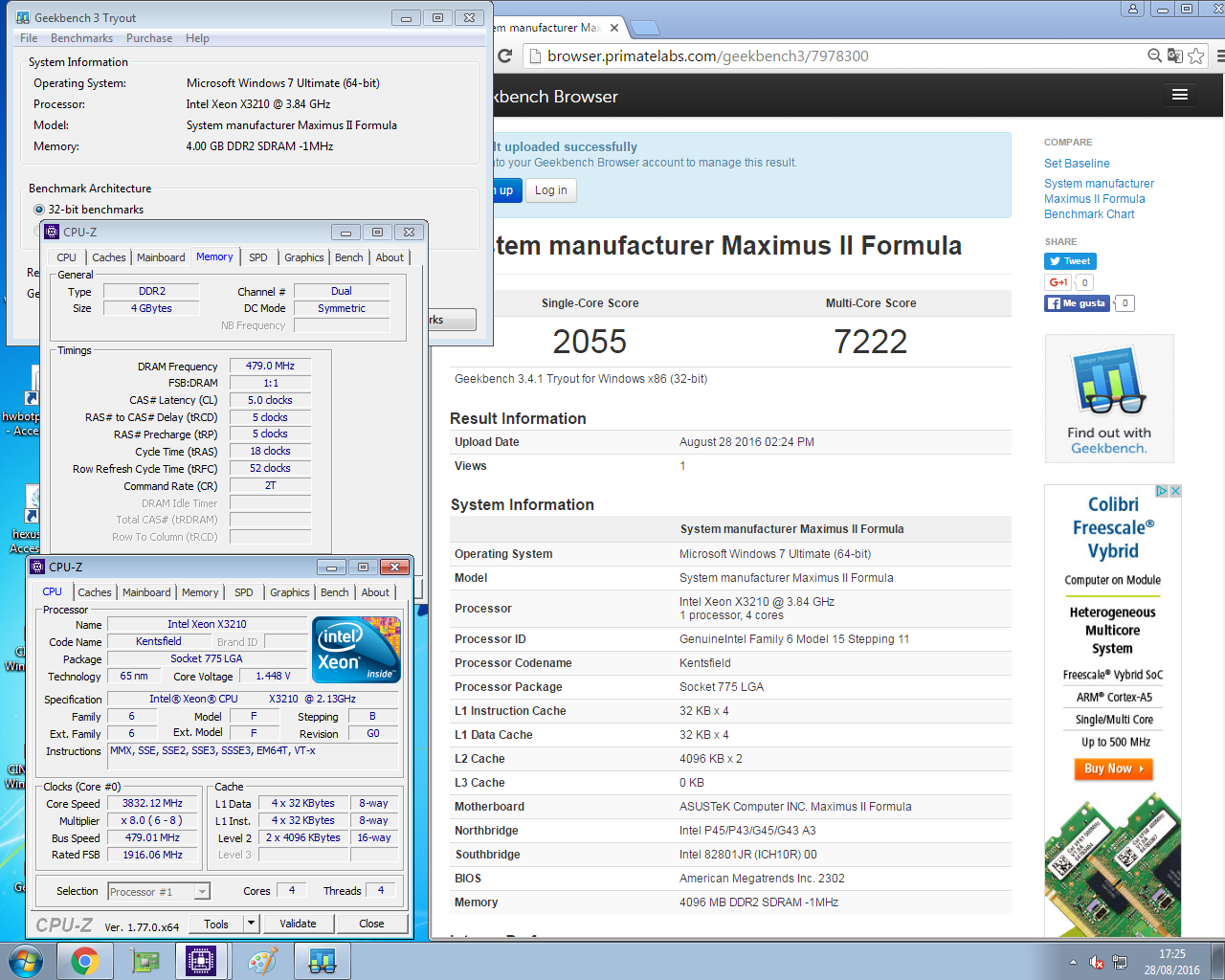Switch to Memory tab in front CPU-Z window
The image size is (1225, 980).
tap(200, 592)
